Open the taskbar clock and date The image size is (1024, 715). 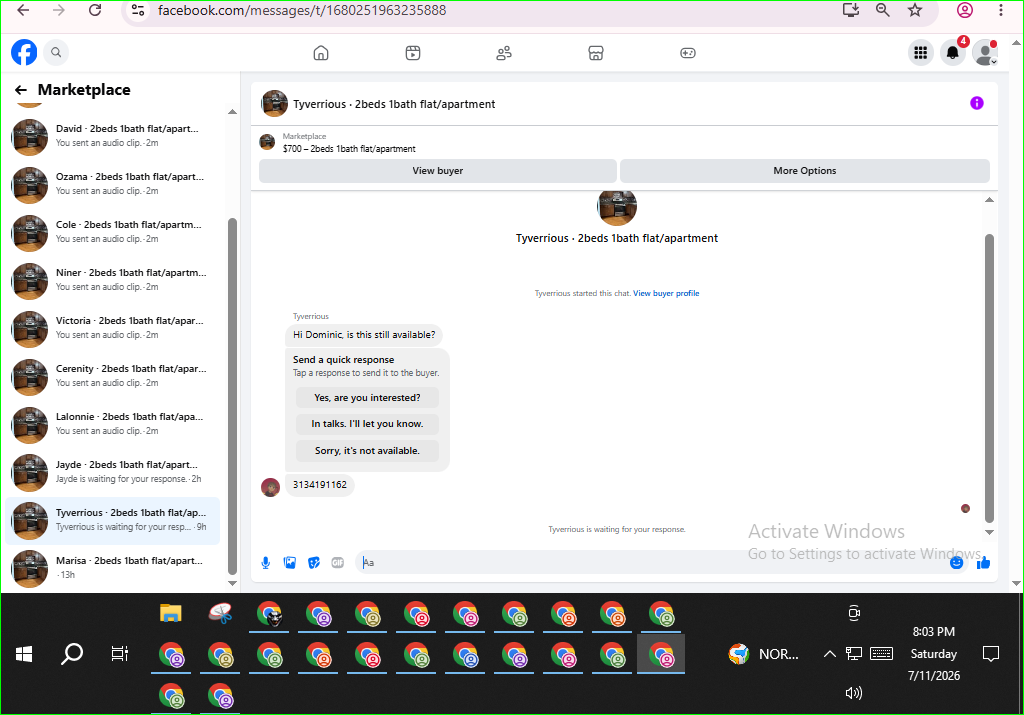click(934, 654)
